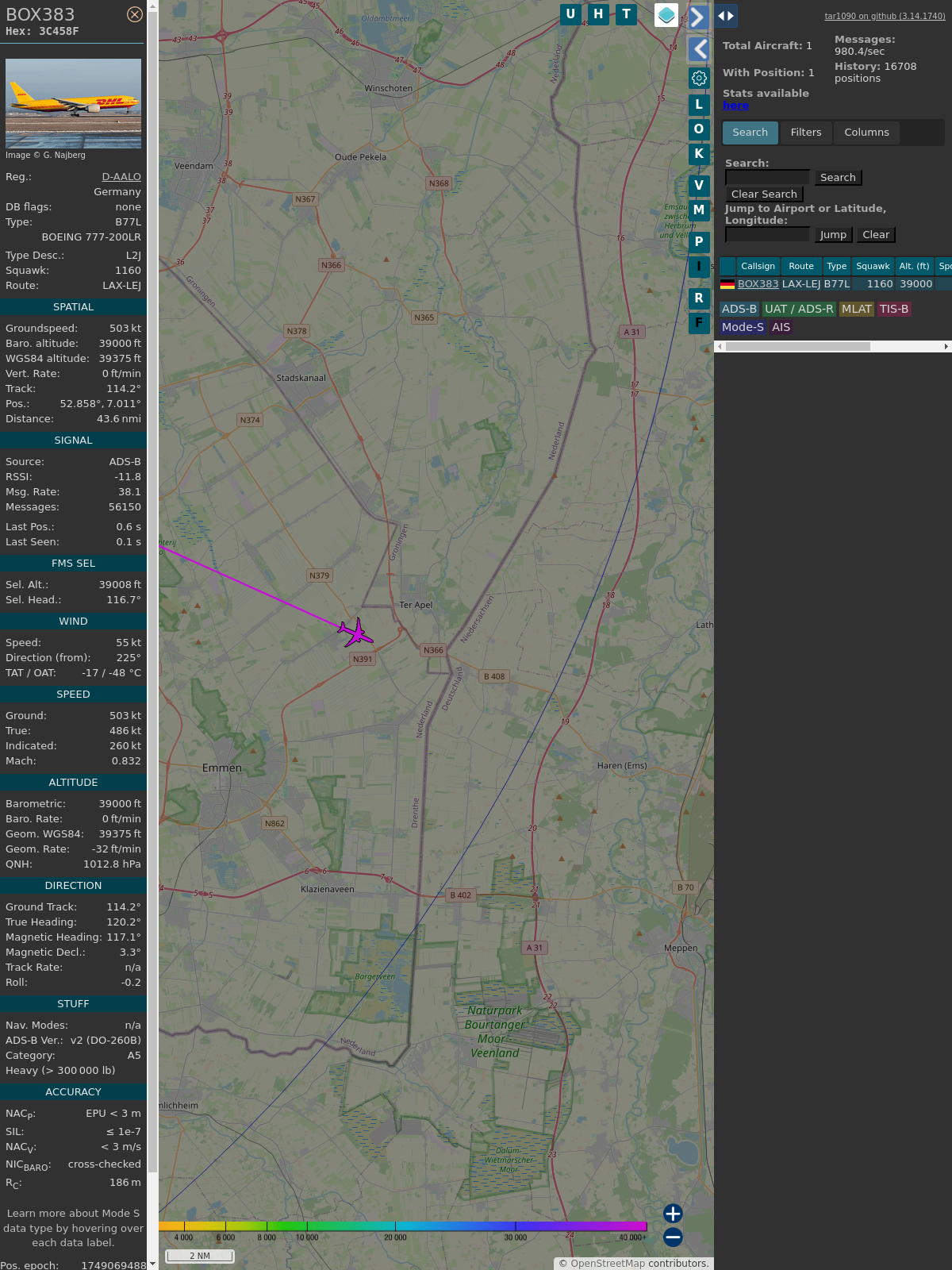952x1270 pixels.
Task: Toggle the T map button
Action: [627, 14]
